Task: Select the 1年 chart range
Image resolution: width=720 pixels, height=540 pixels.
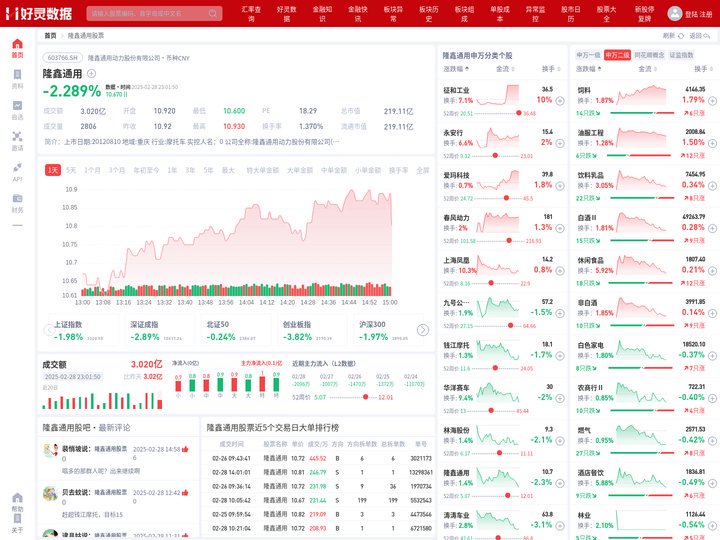Action: pos(172,170)
